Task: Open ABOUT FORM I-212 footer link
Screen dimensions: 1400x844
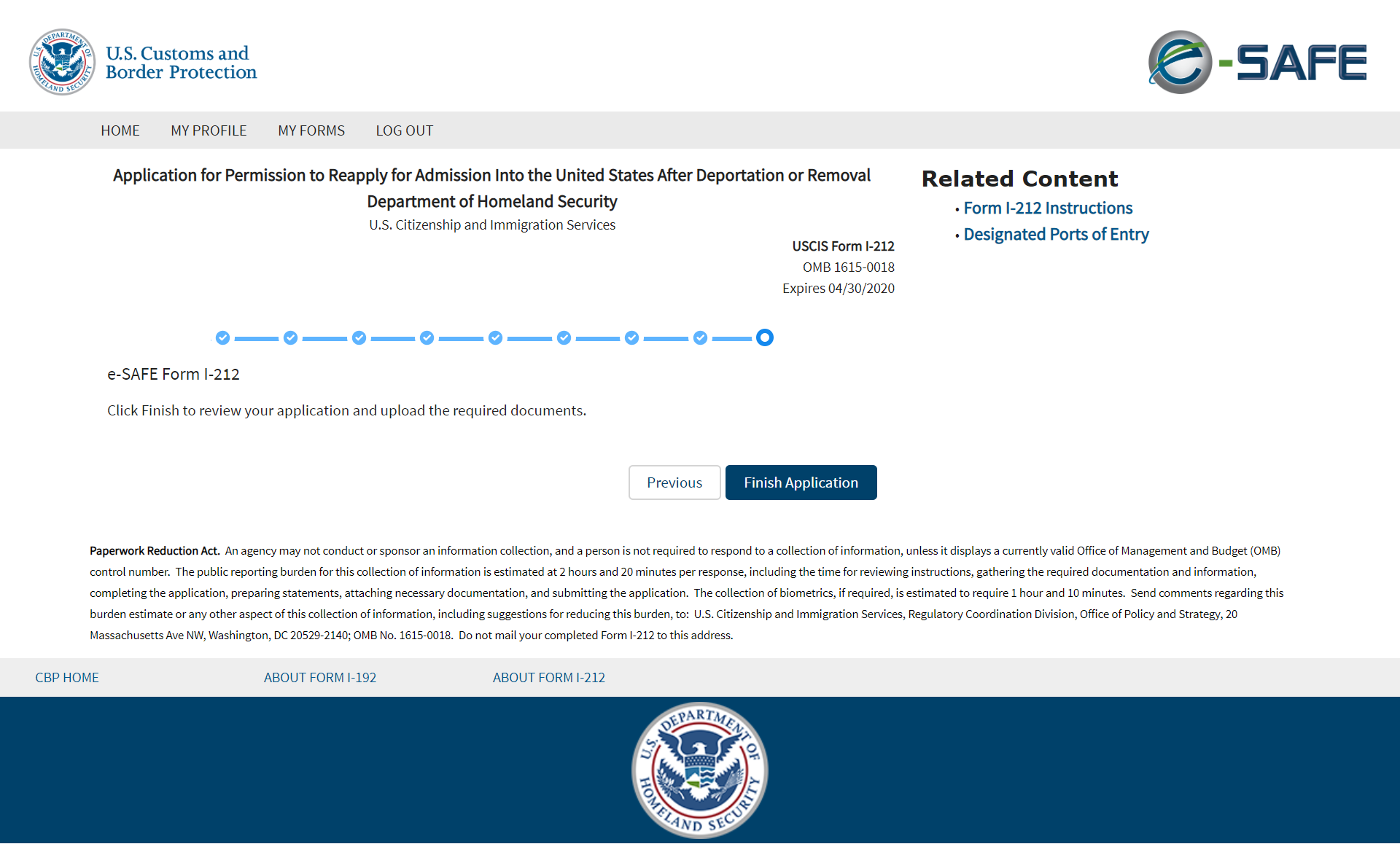Action: (x=549, y=677)
